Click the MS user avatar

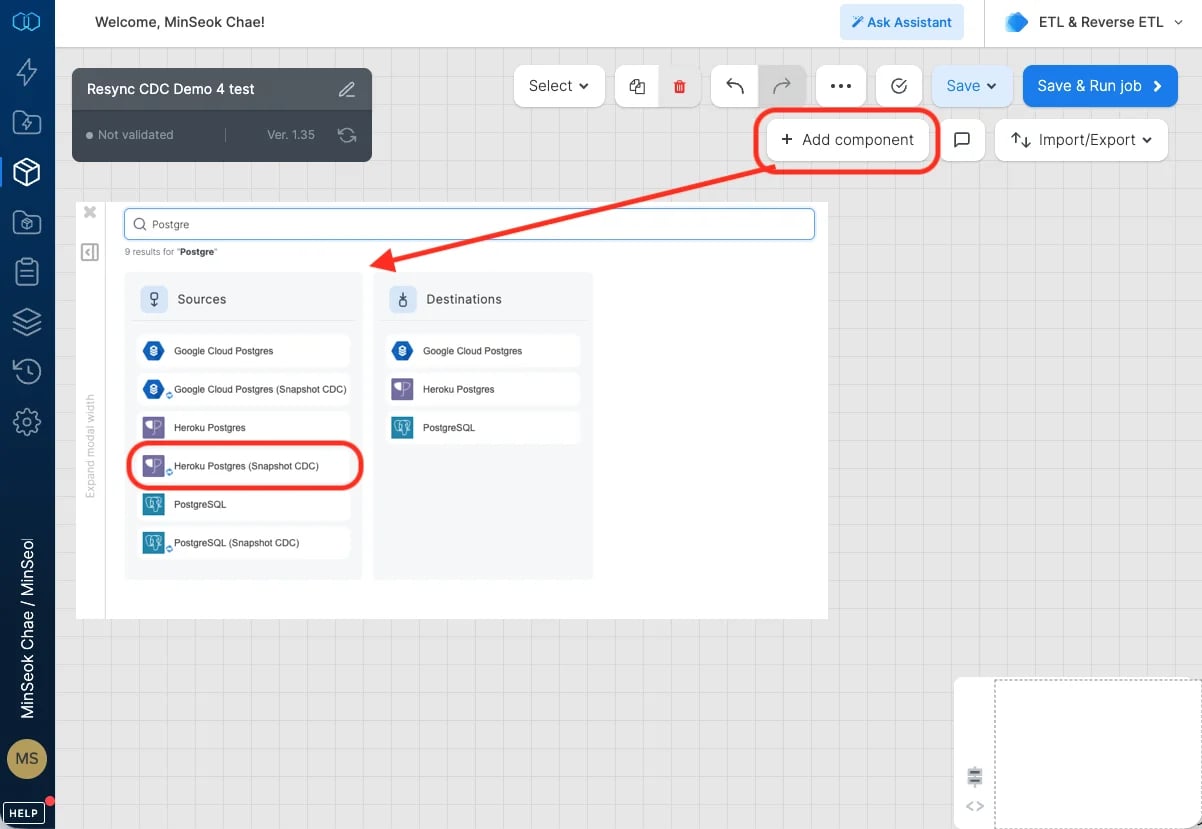pos(27,758)
